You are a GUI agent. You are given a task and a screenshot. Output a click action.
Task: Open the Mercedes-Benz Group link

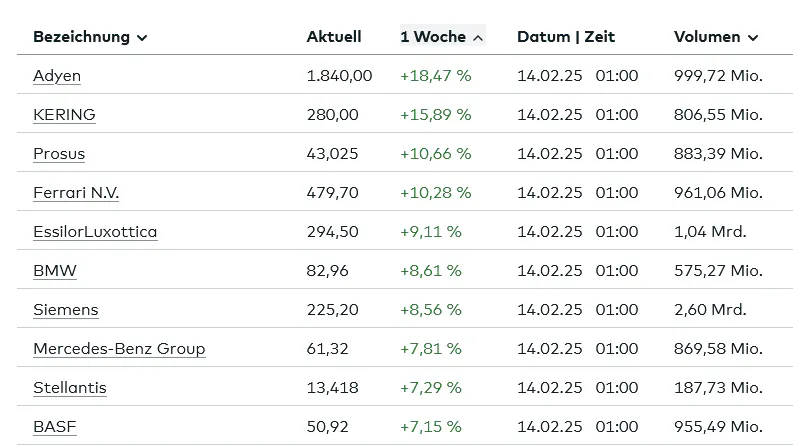119,348
